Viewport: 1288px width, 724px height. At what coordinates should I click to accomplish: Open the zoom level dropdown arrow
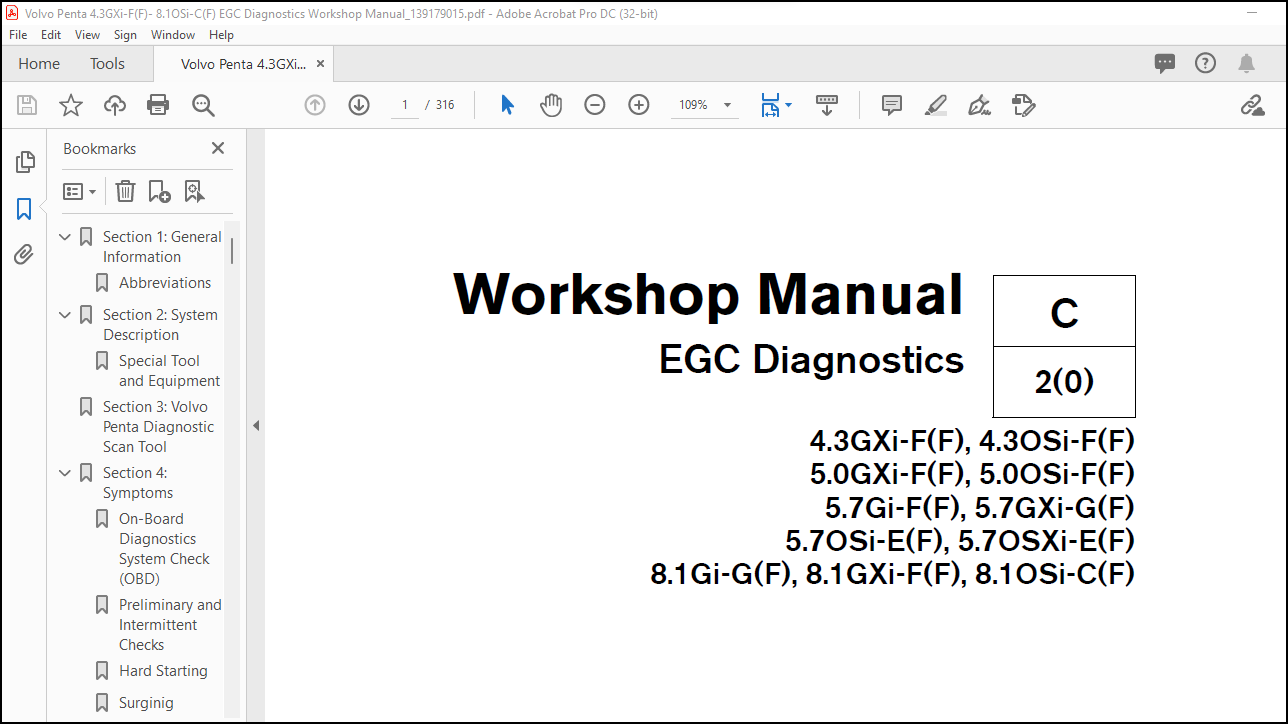tap(727, 105)
